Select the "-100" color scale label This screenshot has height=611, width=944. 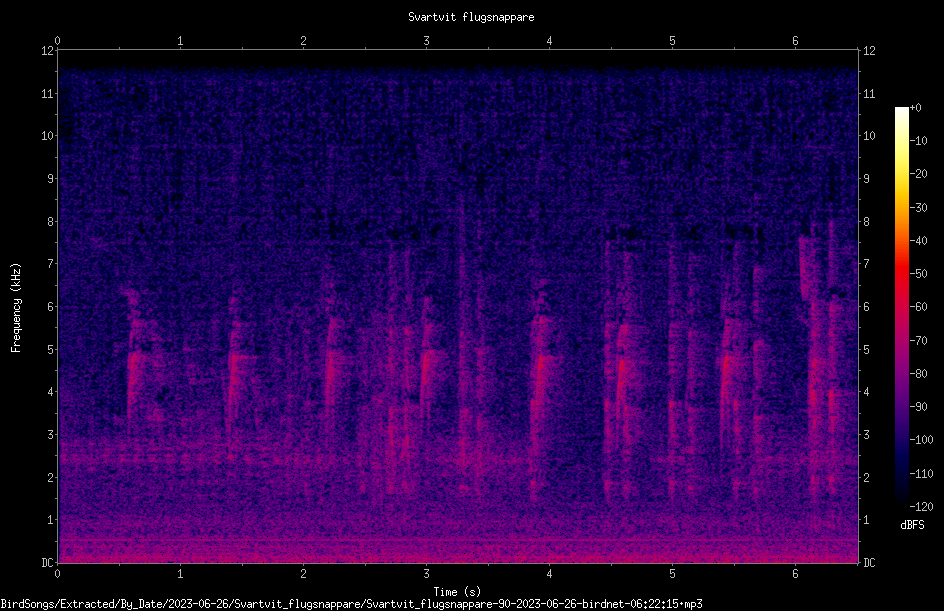click(x=922, y=440)
